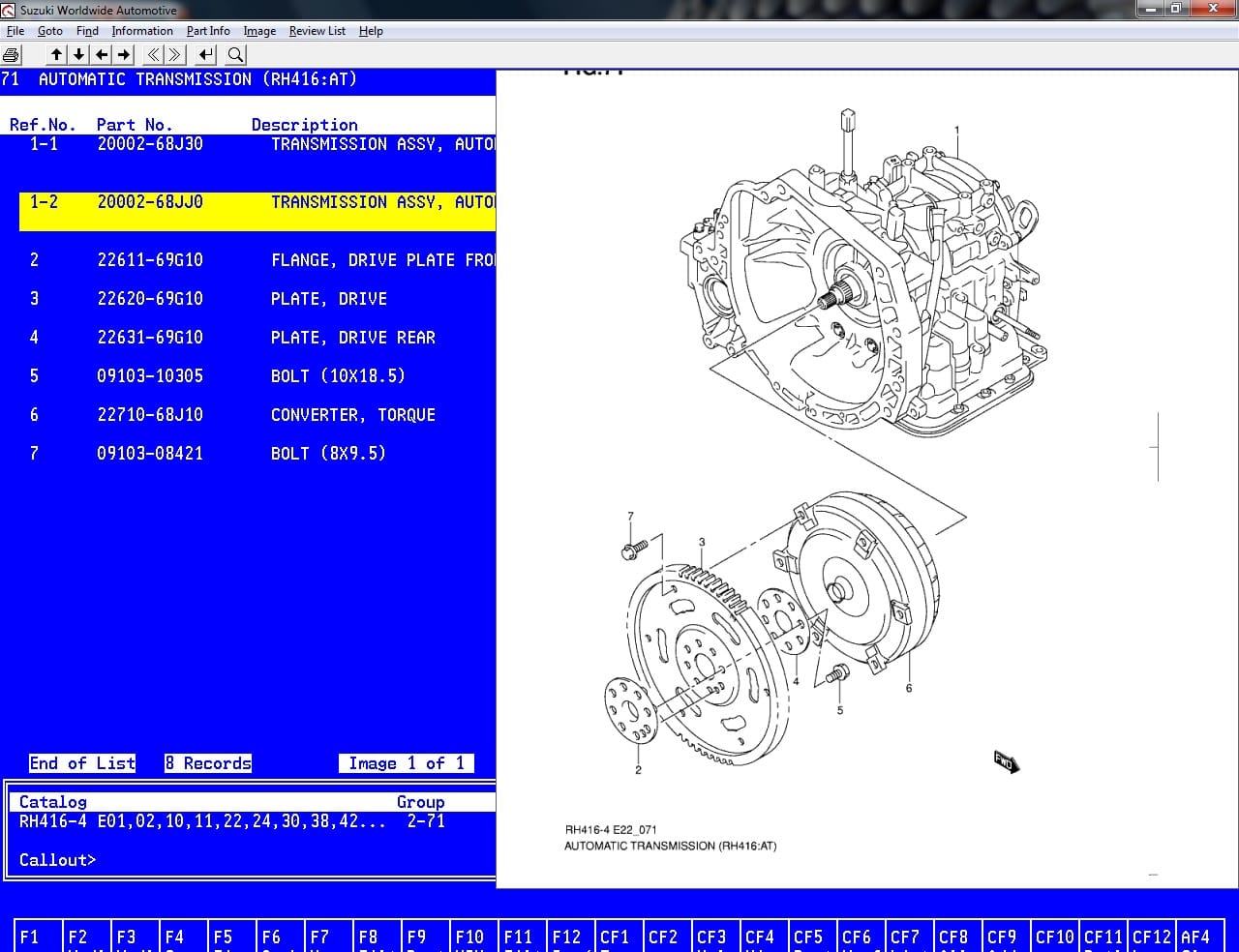1239x952 pixels.
Task: Click the Callout input field
Action: coord(290,860)
